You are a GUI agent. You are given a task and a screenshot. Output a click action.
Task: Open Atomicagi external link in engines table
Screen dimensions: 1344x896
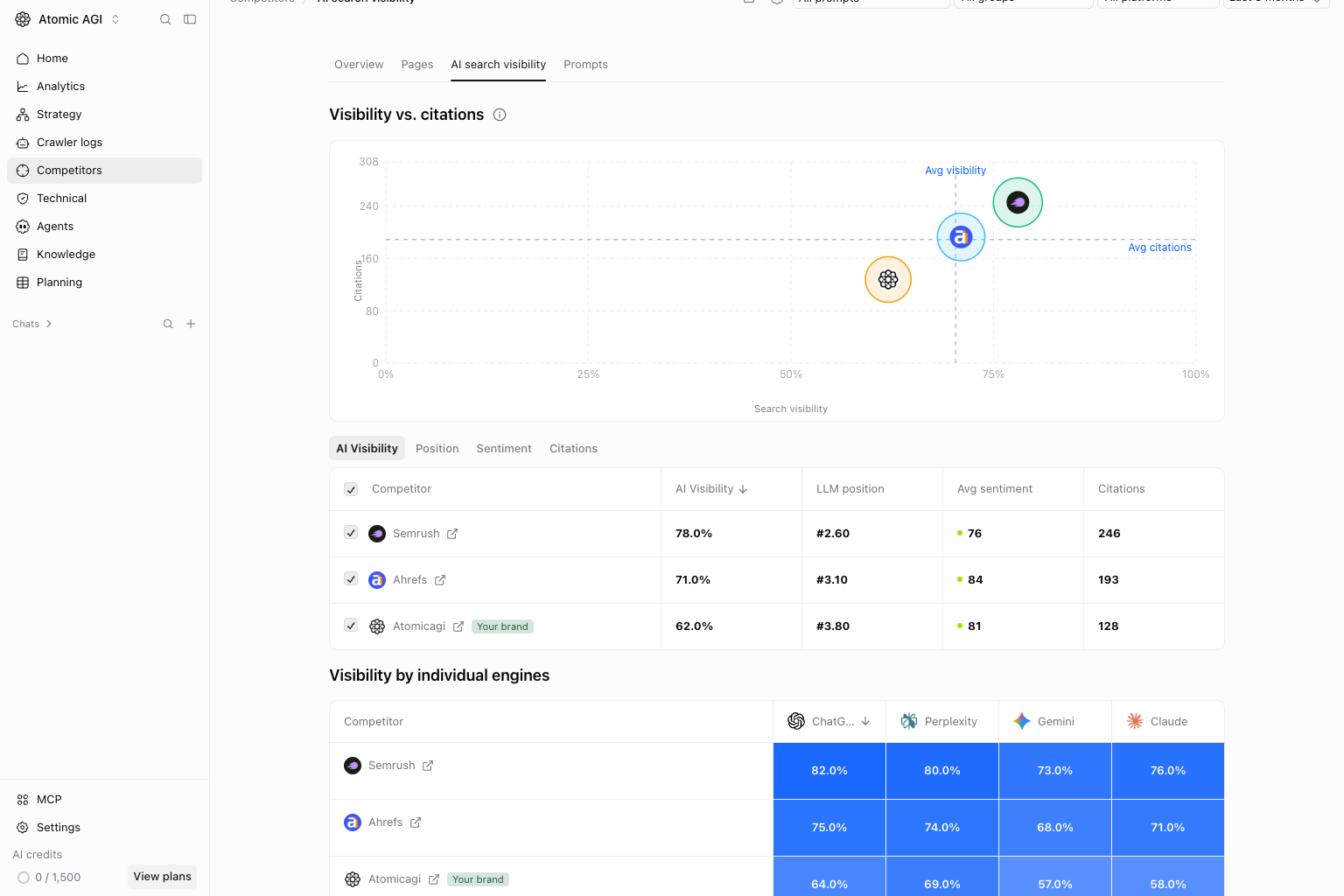434,879
